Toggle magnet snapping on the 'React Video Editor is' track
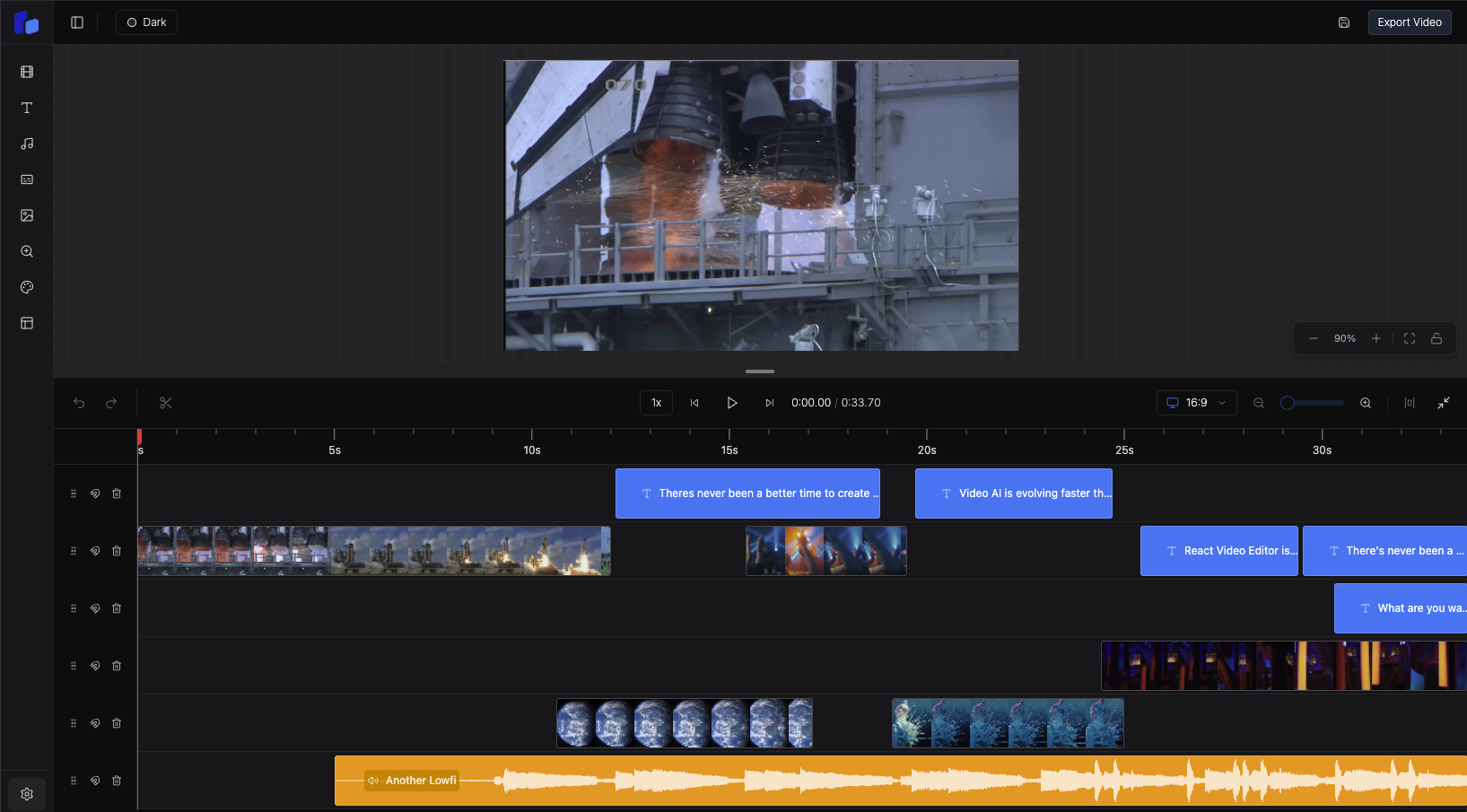 coord(95,551)
